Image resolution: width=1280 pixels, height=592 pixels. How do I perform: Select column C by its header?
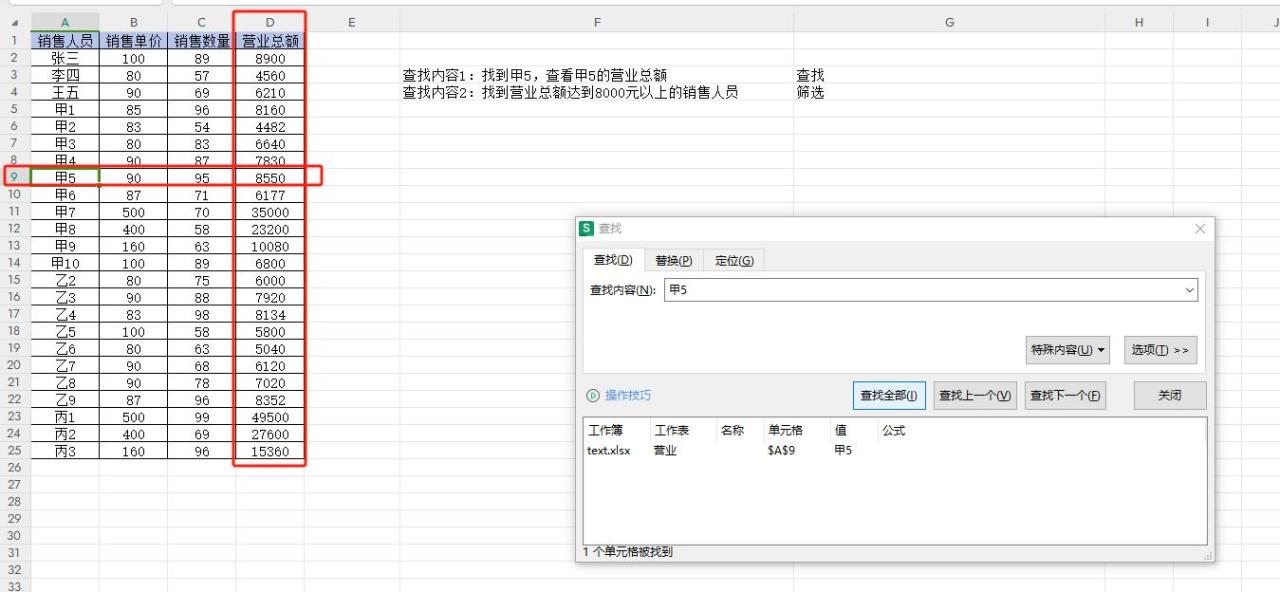201,22
